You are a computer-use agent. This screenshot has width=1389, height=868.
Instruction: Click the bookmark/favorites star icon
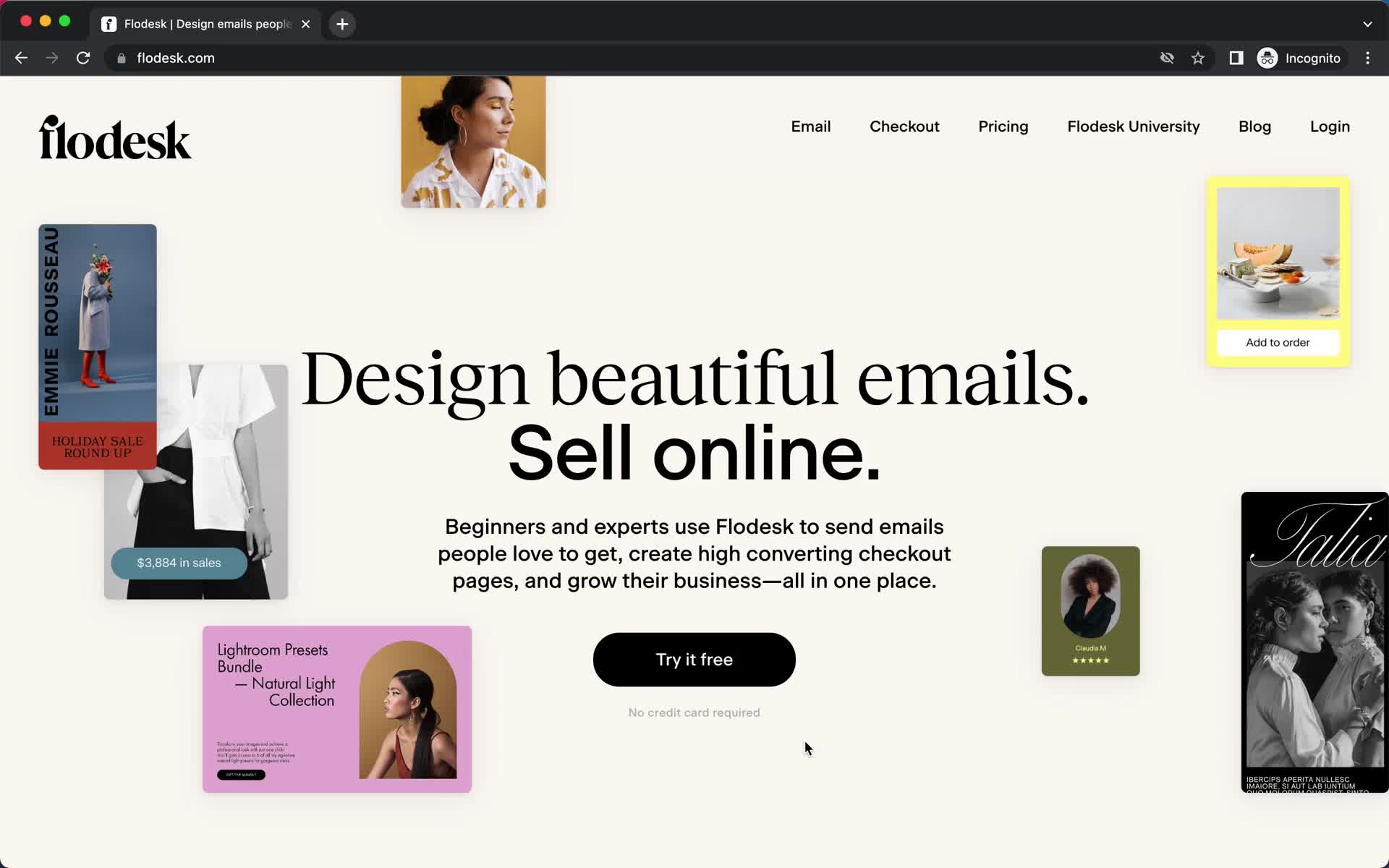point(1198,58)
